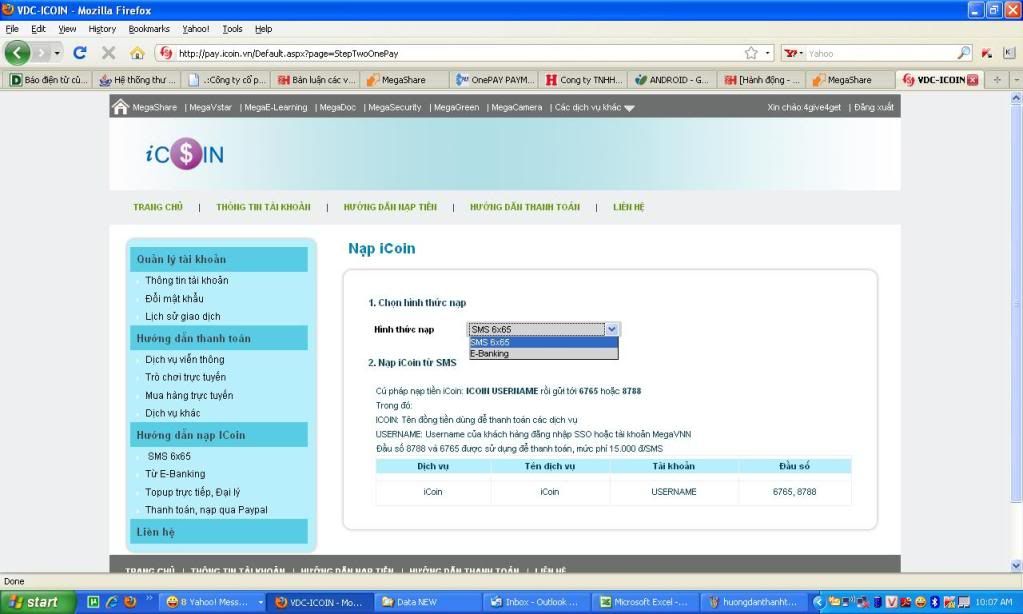1023x614 pixels.
Task: Click the '6765, 8788' table cell
Action: [x=794, y=492]
